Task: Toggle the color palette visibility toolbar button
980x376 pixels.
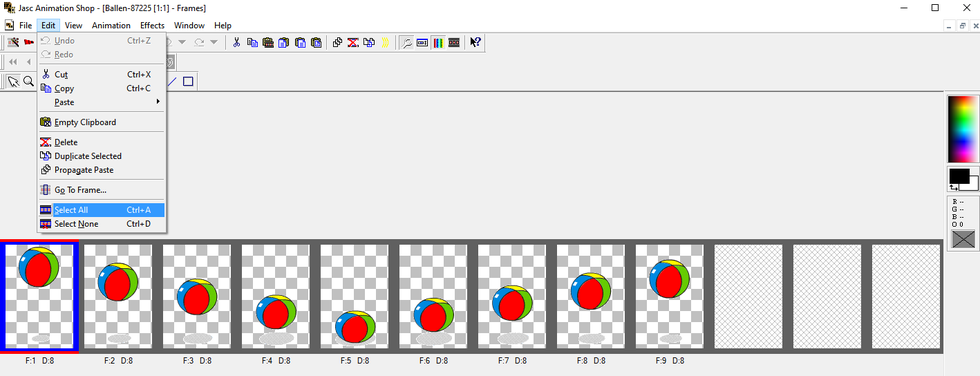Action: tap(438, 42)
